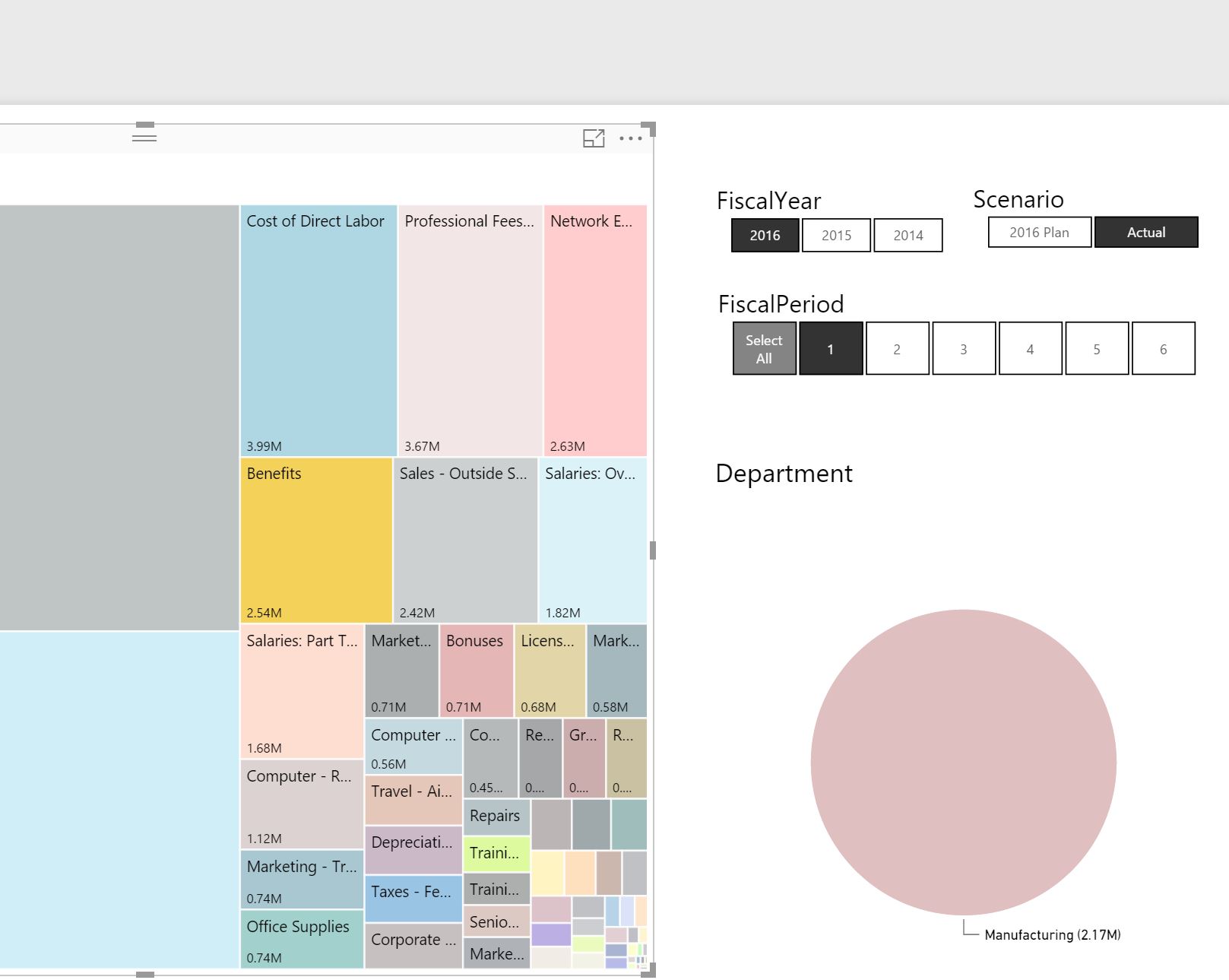Image resolution: width=1229 pixels, height=980 pixels.
Task: Click the top-right corner resize handle
Action: pos(649,128)
